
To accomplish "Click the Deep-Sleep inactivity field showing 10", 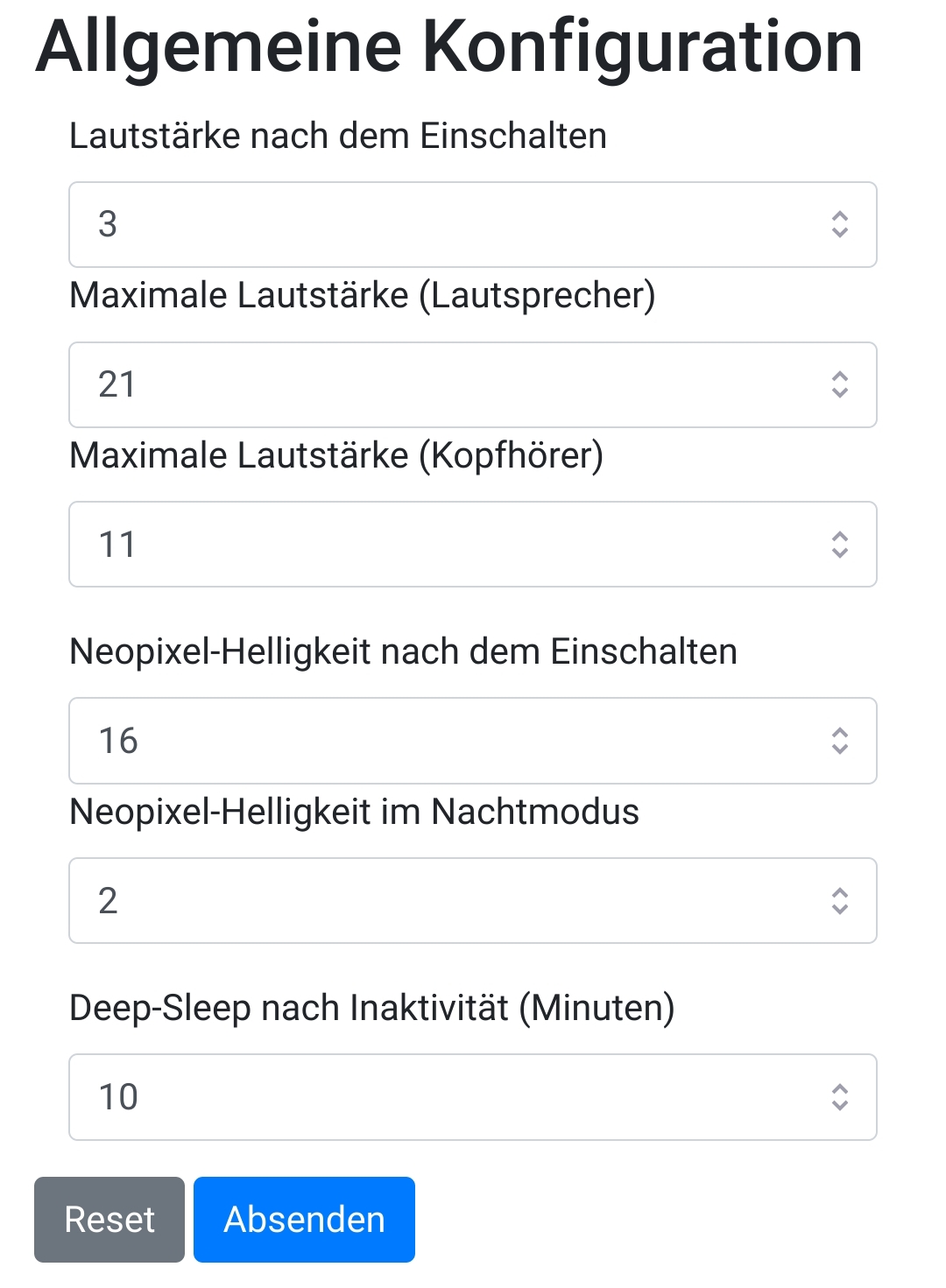I will [473, 1097].
